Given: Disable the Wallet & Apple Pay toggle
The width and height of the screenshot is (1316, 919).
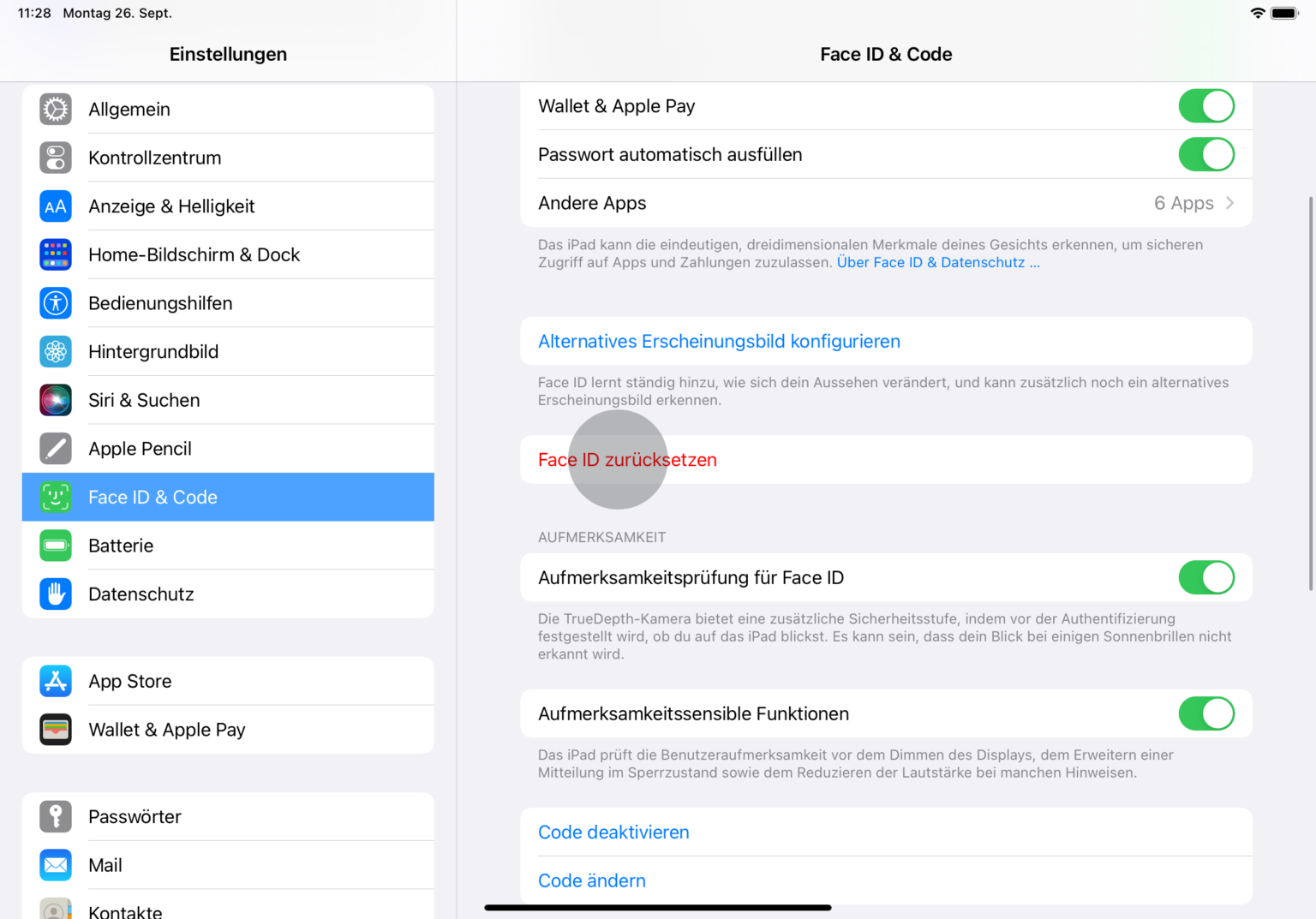Looking at the screenshot, I should [1206, 105].
